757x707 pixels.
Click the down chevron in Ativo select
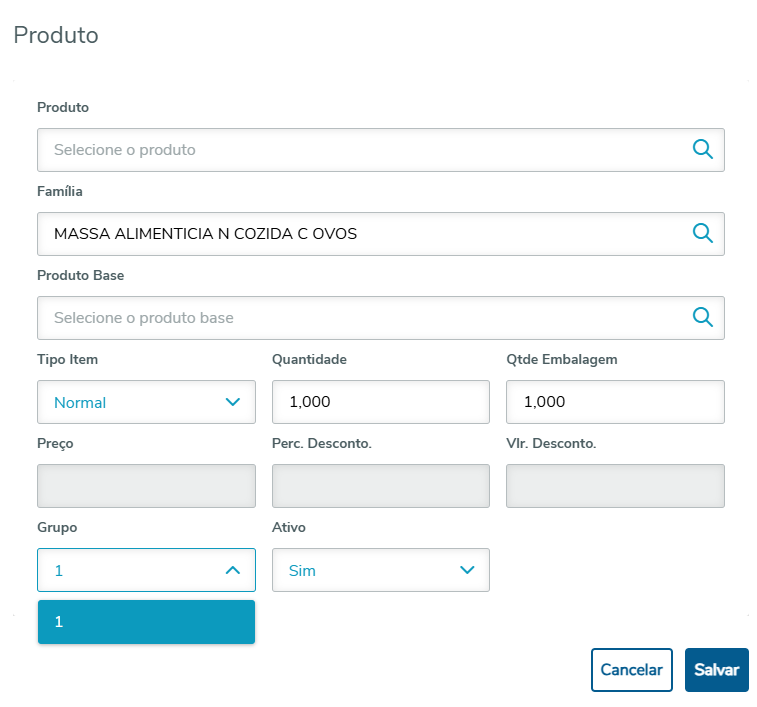tap(467, 570)
